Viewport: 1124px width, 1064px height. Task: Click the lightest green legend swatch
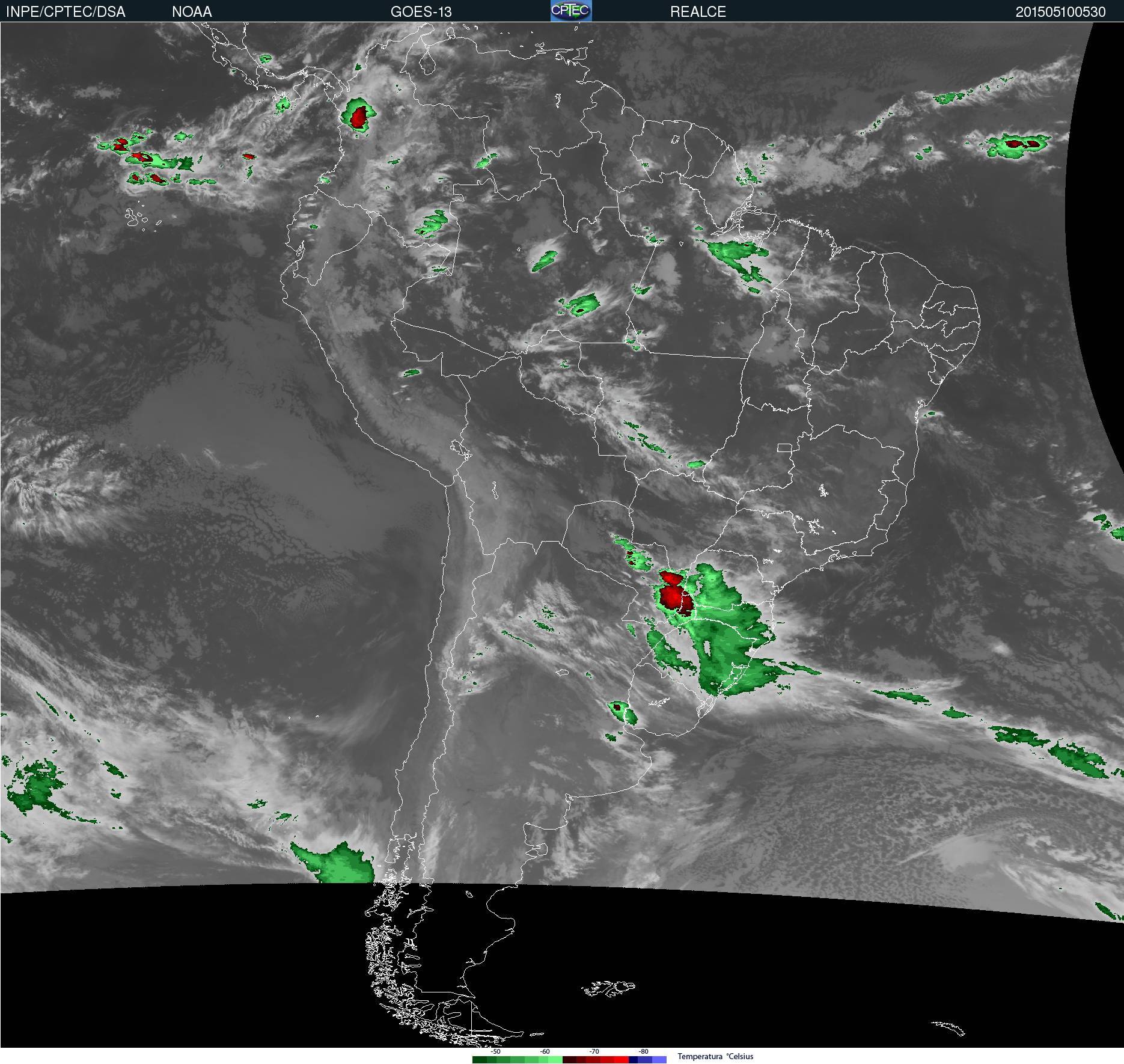pyautogui.click(x=555, y=1060)
